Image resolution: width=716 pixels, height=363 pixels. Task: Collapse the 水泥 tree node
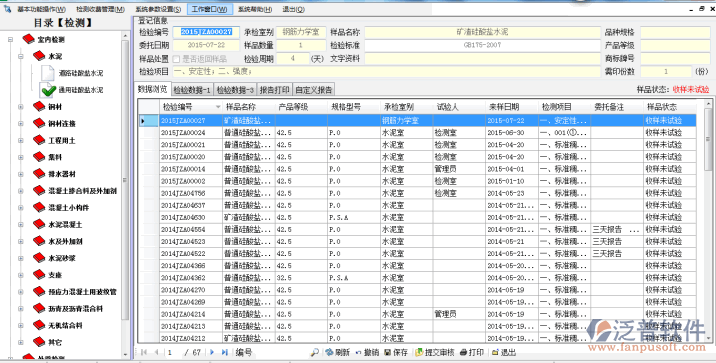(21, 56)
